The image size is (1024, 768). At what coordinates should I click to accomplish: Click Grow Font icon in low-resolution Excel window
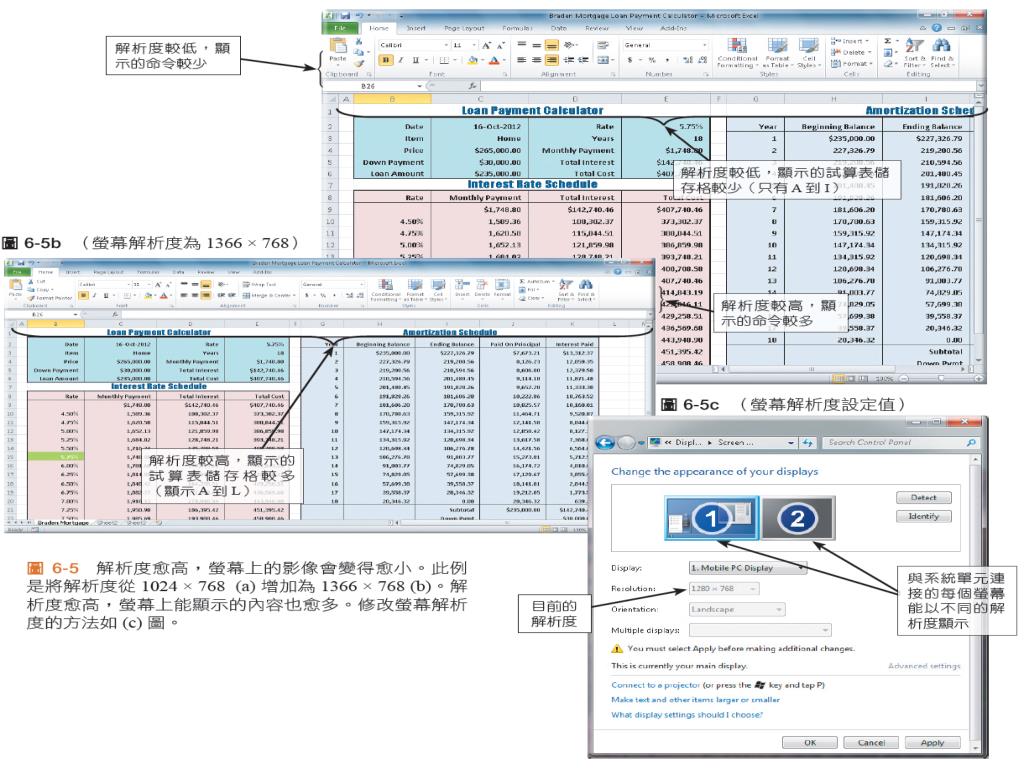487,45
